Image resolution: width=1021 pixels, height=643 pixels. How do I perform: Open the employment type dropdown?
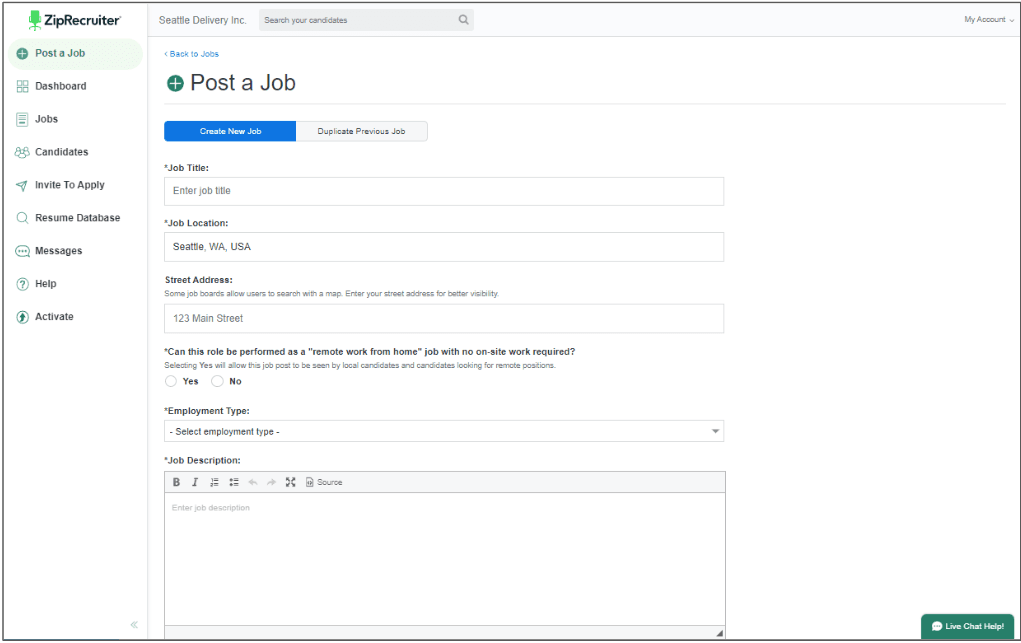pyautogui.click(x=443, y=431)
